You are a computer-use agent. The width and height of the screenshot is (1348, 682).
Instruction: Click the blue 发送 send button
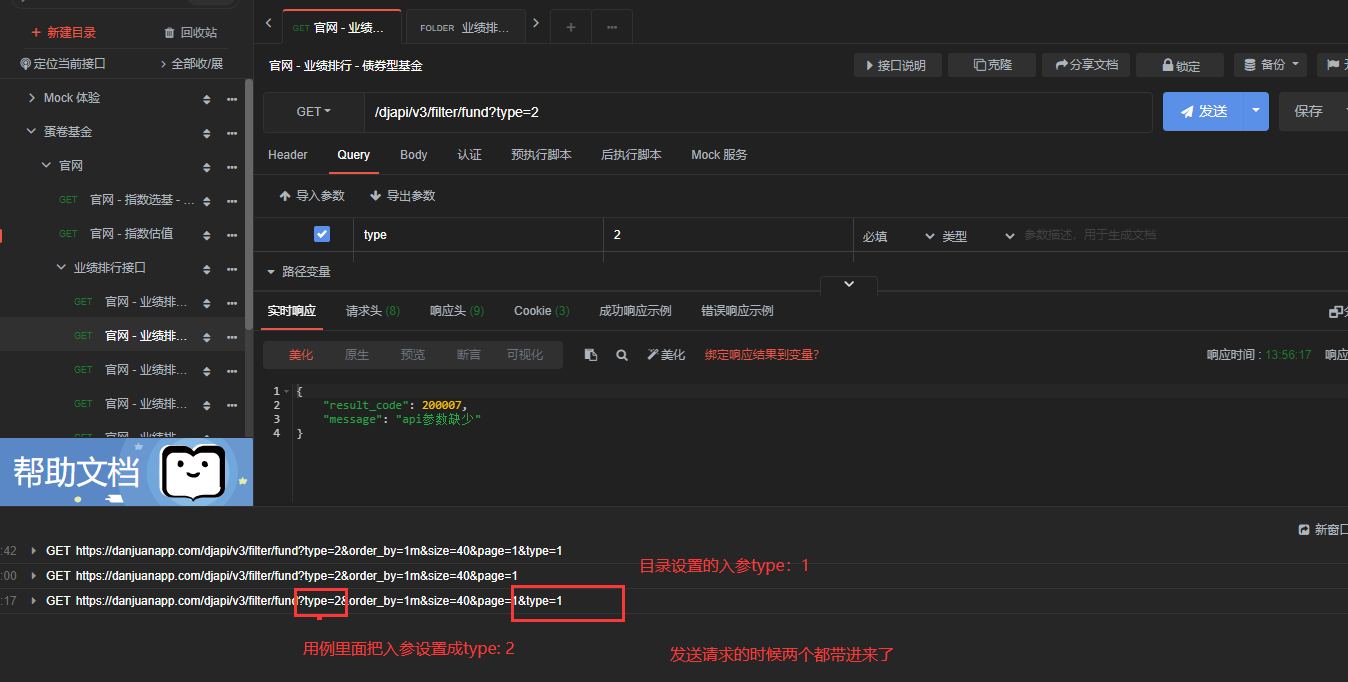(x=1203, y=112)
